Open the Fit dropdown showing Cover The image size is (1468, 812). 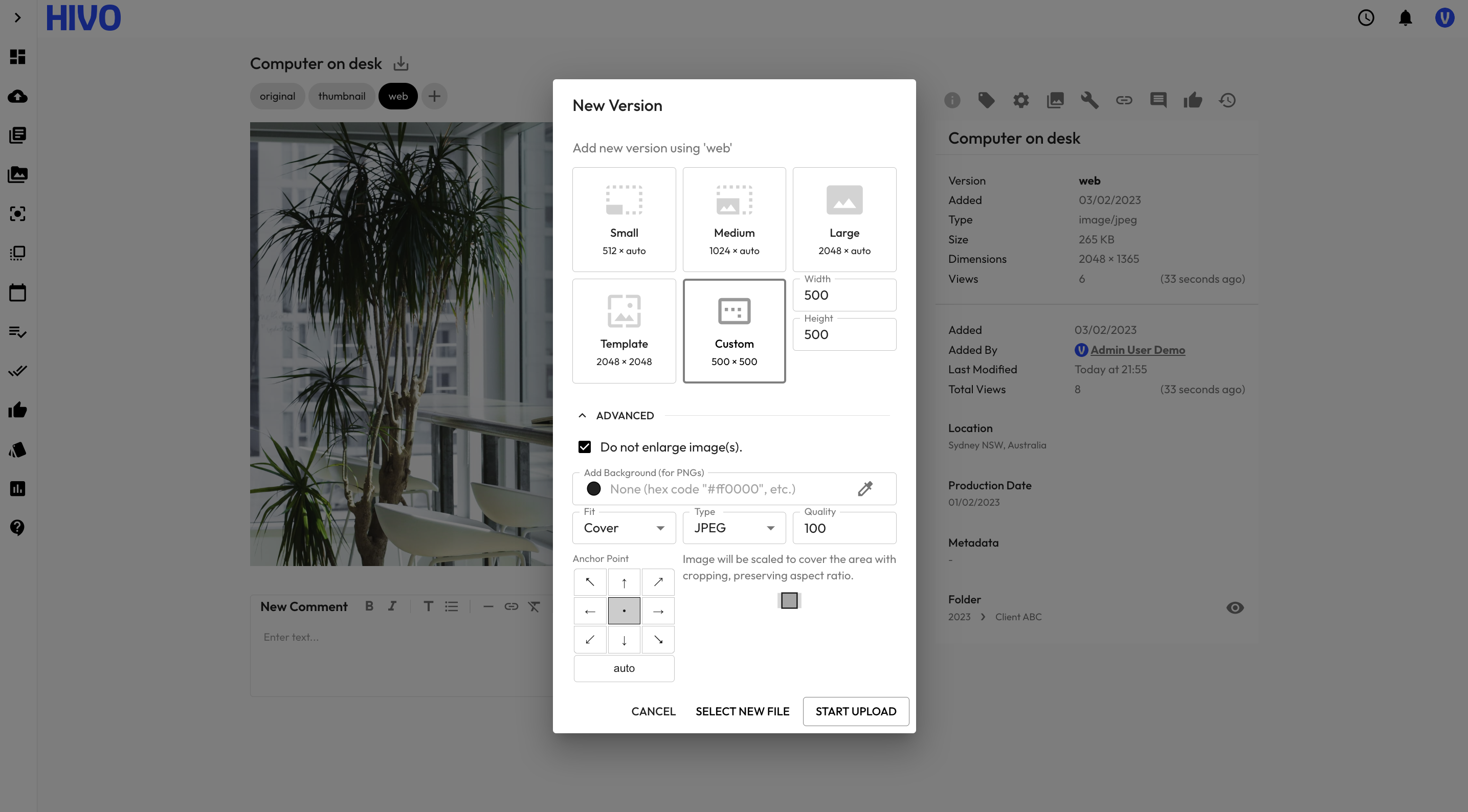[624, 528]
